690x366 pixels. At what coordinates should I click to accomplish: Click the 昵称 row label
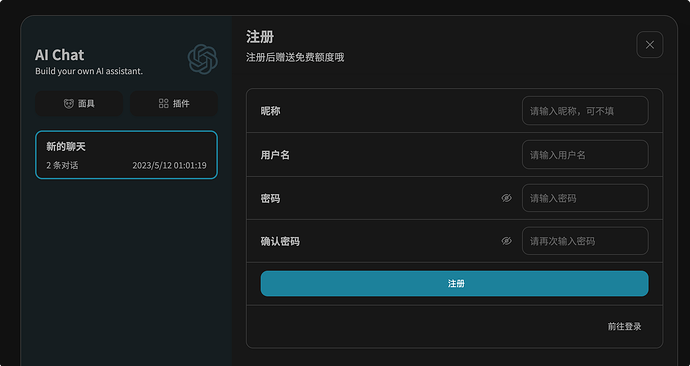pyautogui.click(x=270, y=111)
